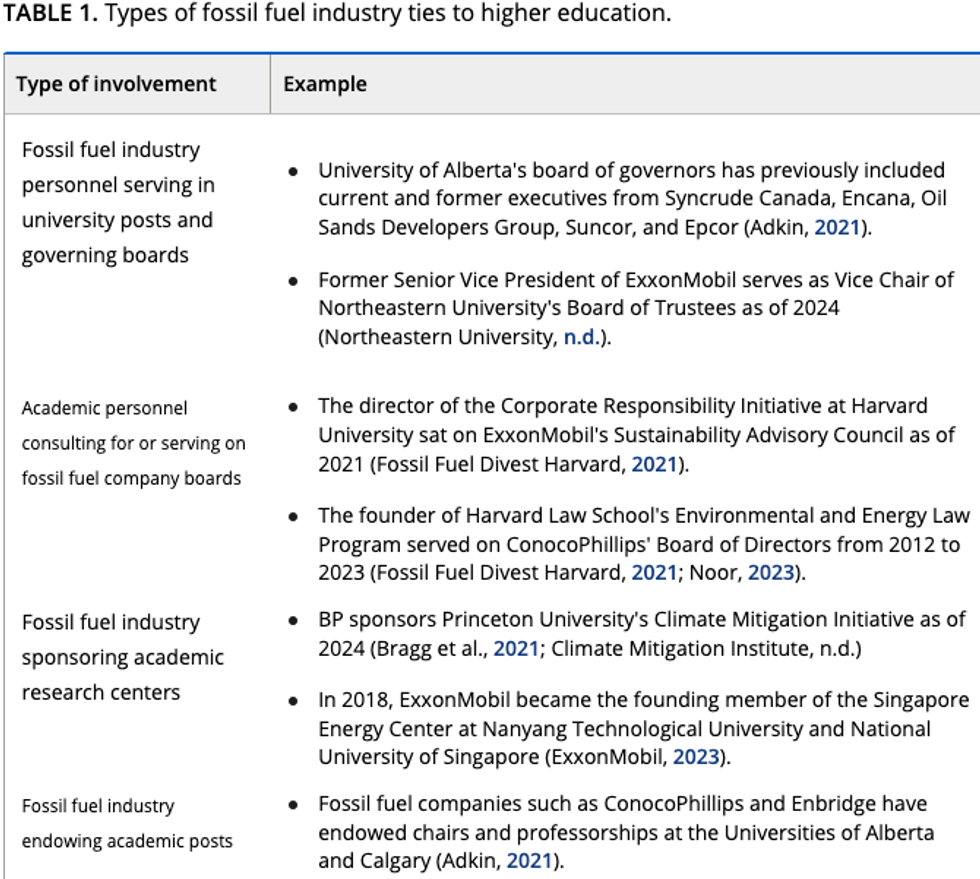This screenshot has width=980, height=879.
Task: Select the 'personnel serving in university posts' cell
Action: coord(118,202)
